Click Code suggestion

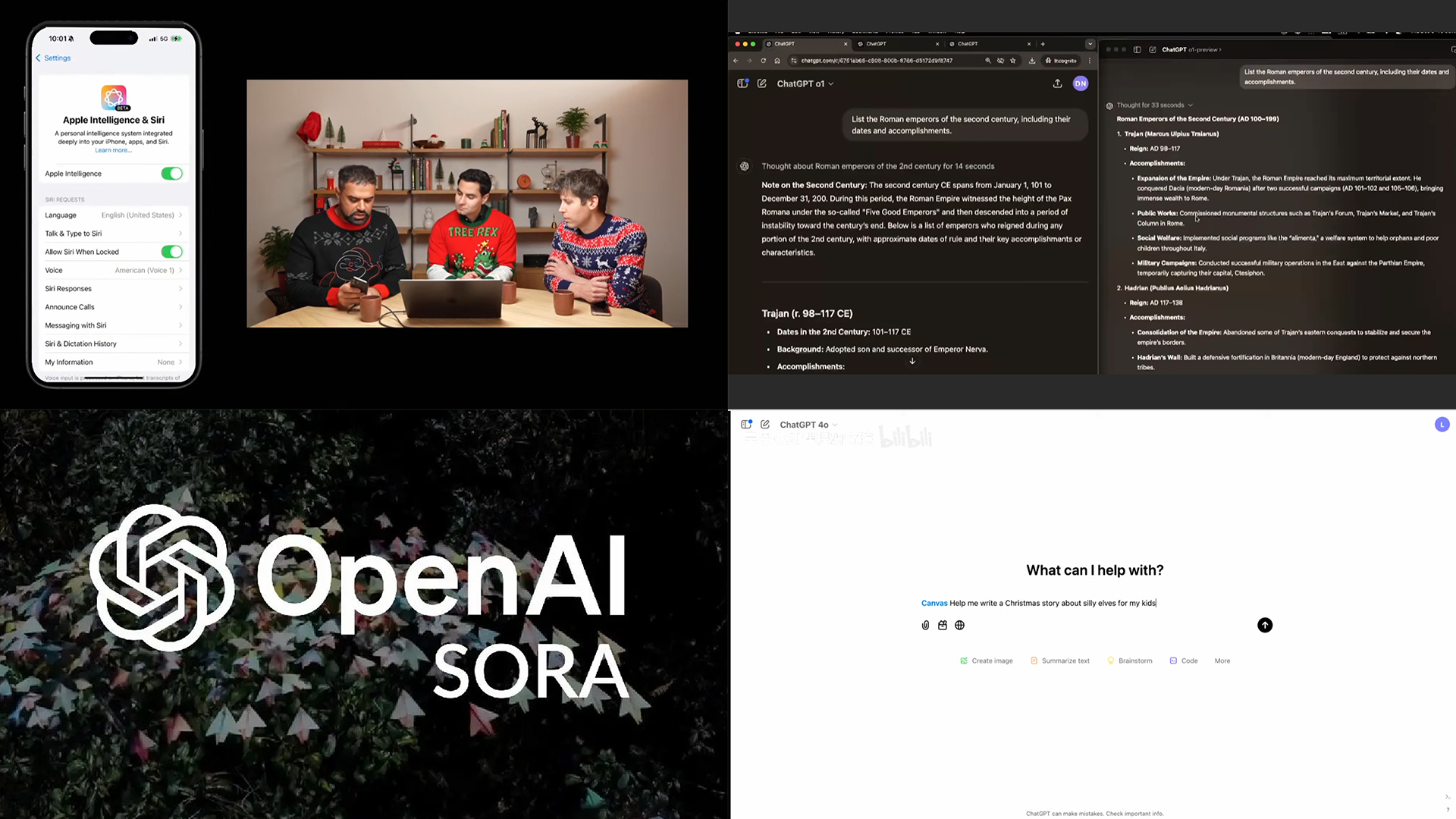(x=1184, y=661)
